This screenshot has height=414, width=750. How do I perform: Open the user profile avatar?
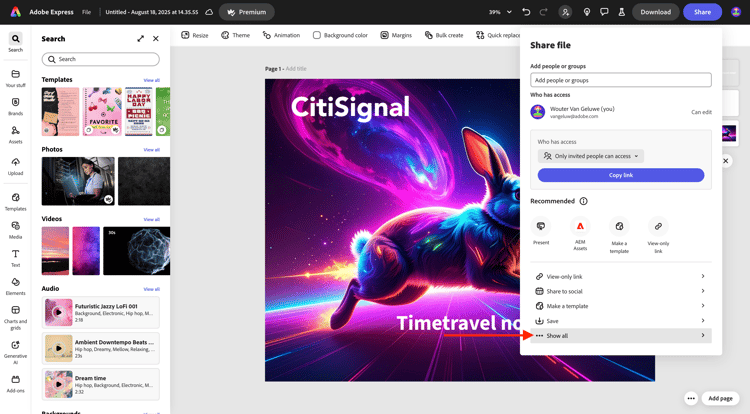(736, 12)
